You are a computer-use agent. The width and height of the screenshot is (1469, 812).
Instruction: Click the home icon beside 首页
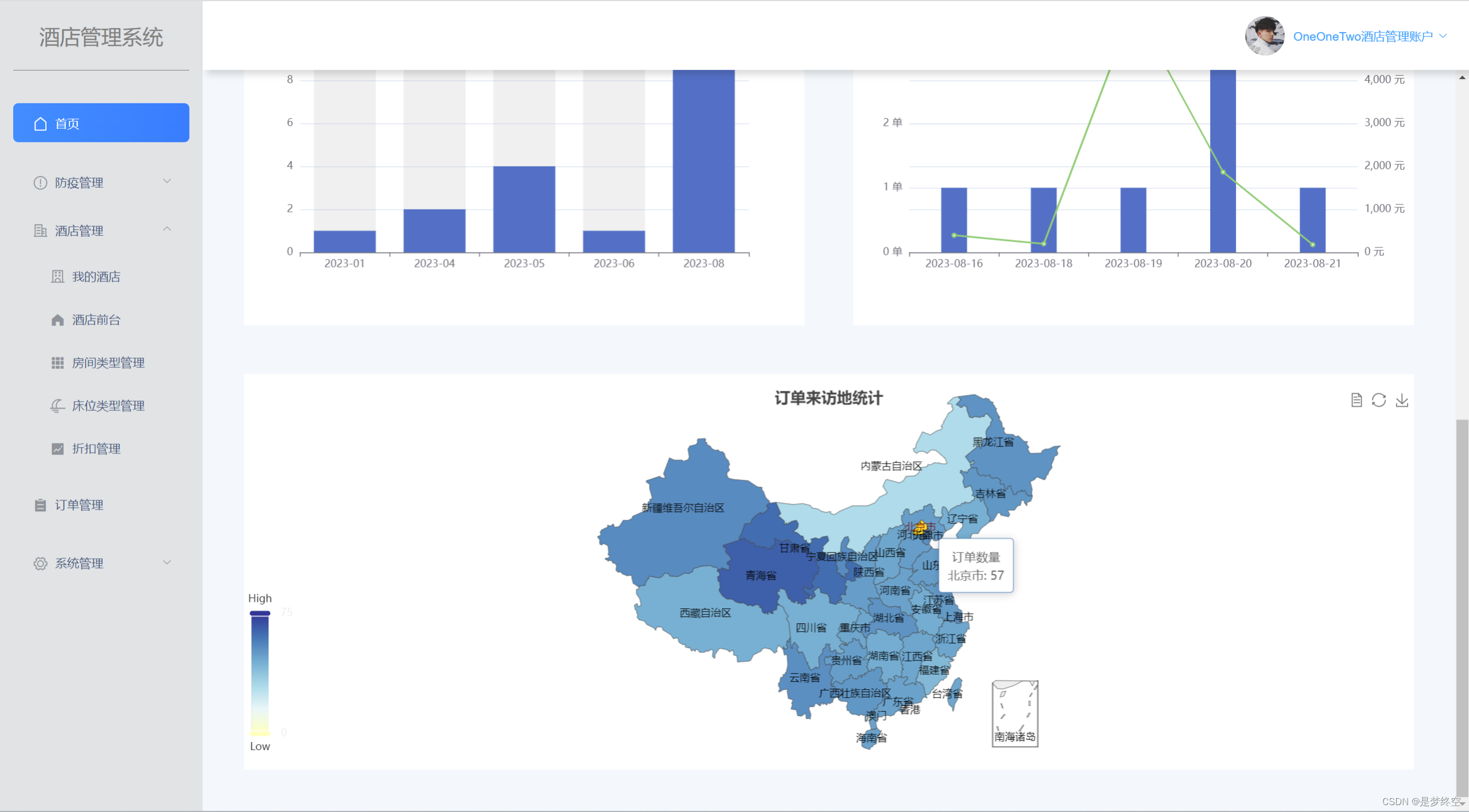[x=40, y=123]
